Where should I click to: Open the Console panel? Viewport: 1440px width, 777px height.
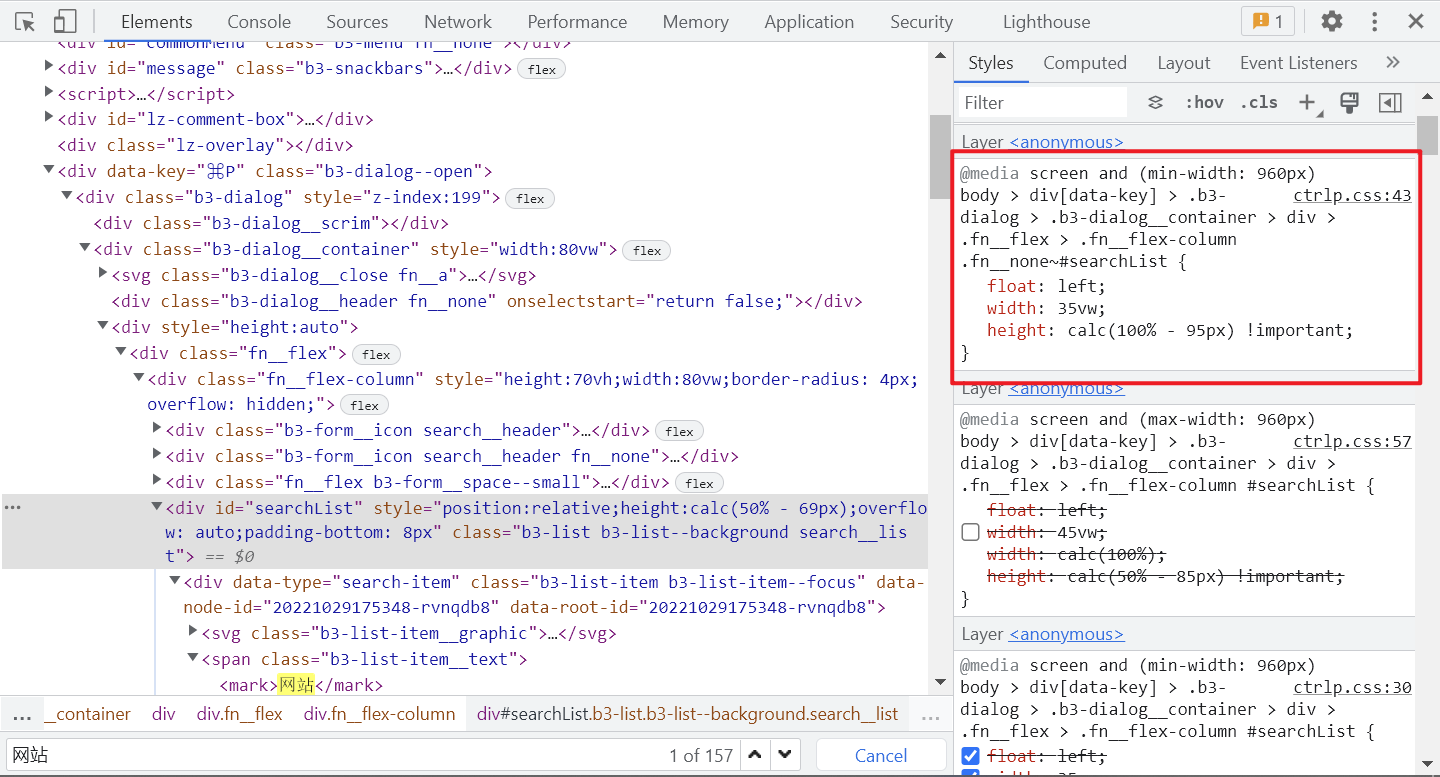tap(258, 21)
